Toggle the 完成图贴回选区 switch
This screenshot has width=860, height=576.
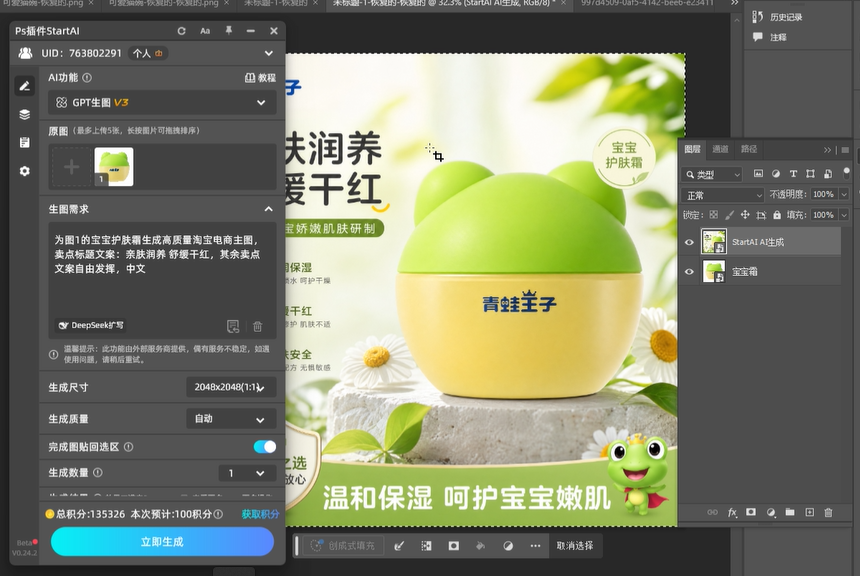pyautogui.click(x=265, y=447)
